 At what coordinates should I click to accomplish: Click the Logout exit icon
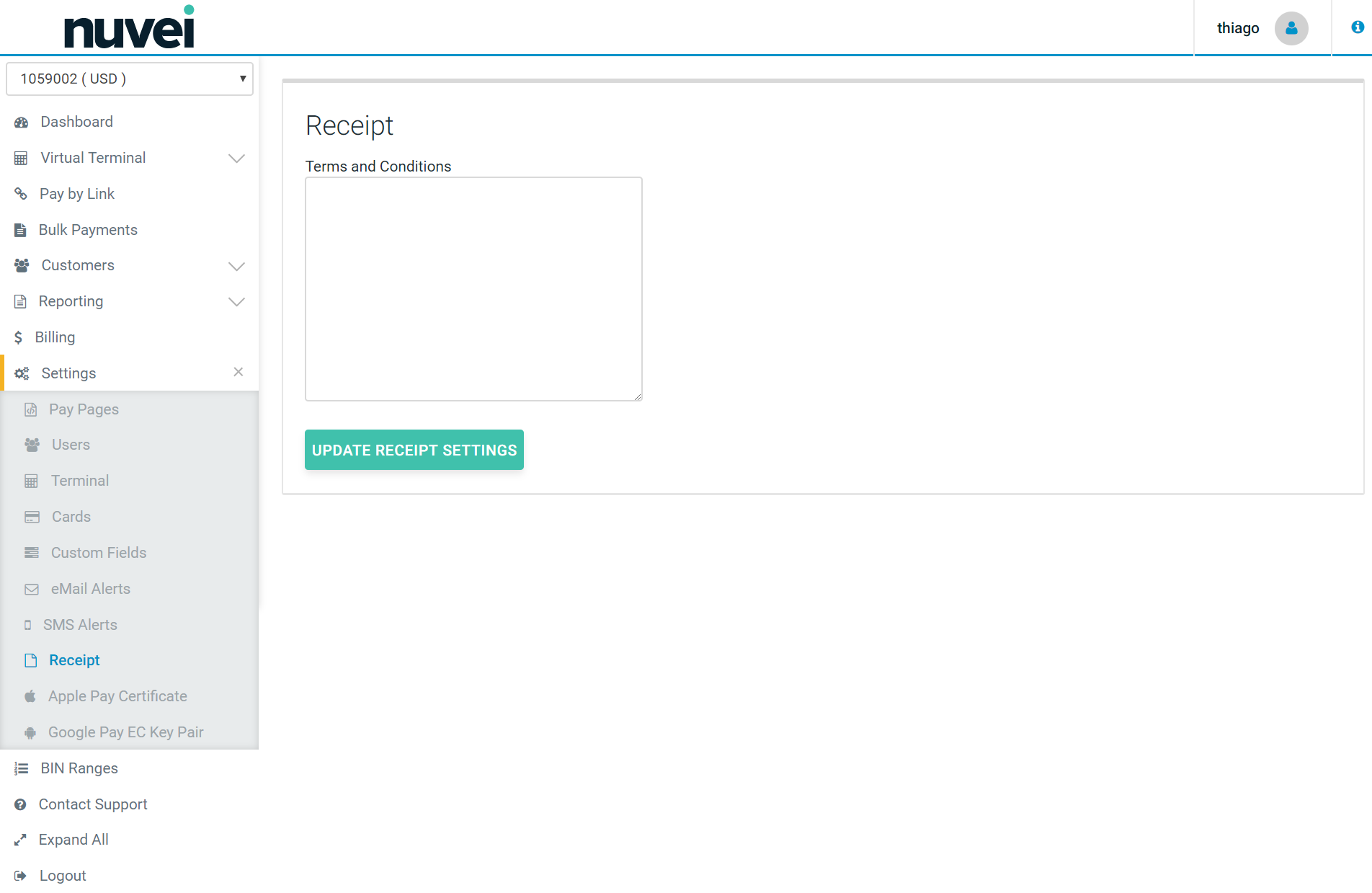(x=20, y=876)
